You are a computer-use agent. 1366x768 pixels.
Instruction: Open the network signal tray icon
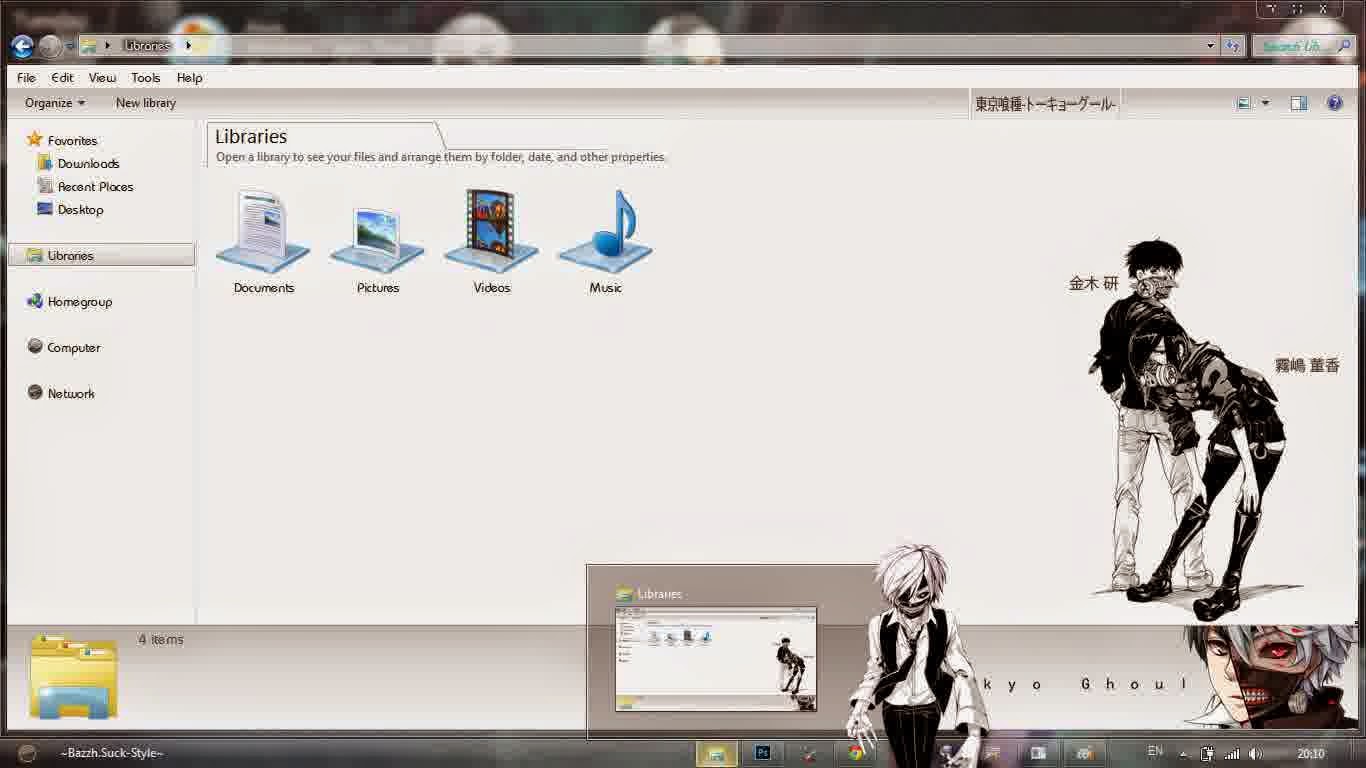1232,754
